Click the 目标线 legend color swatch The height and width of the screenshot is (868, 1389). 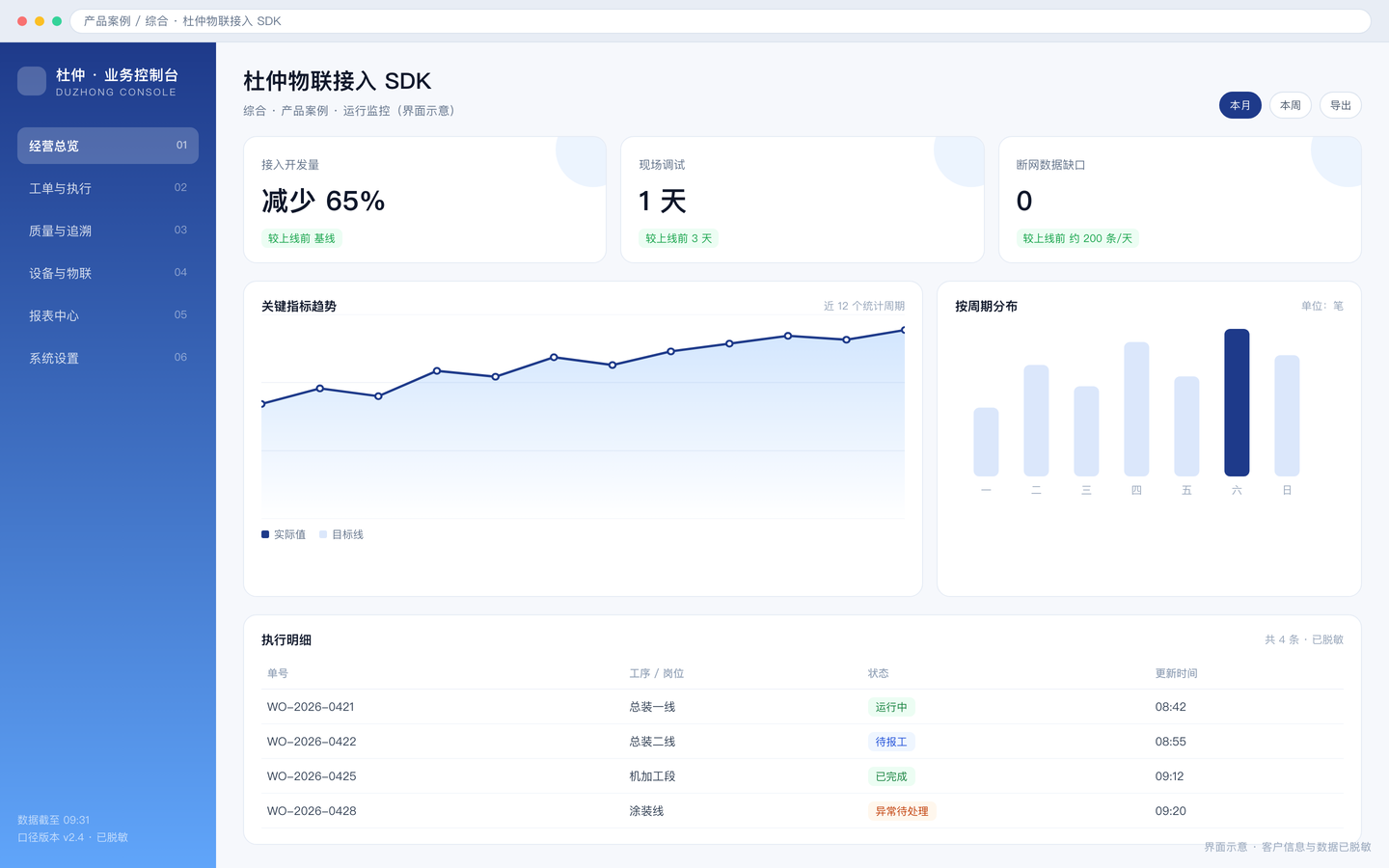(323, 534)
